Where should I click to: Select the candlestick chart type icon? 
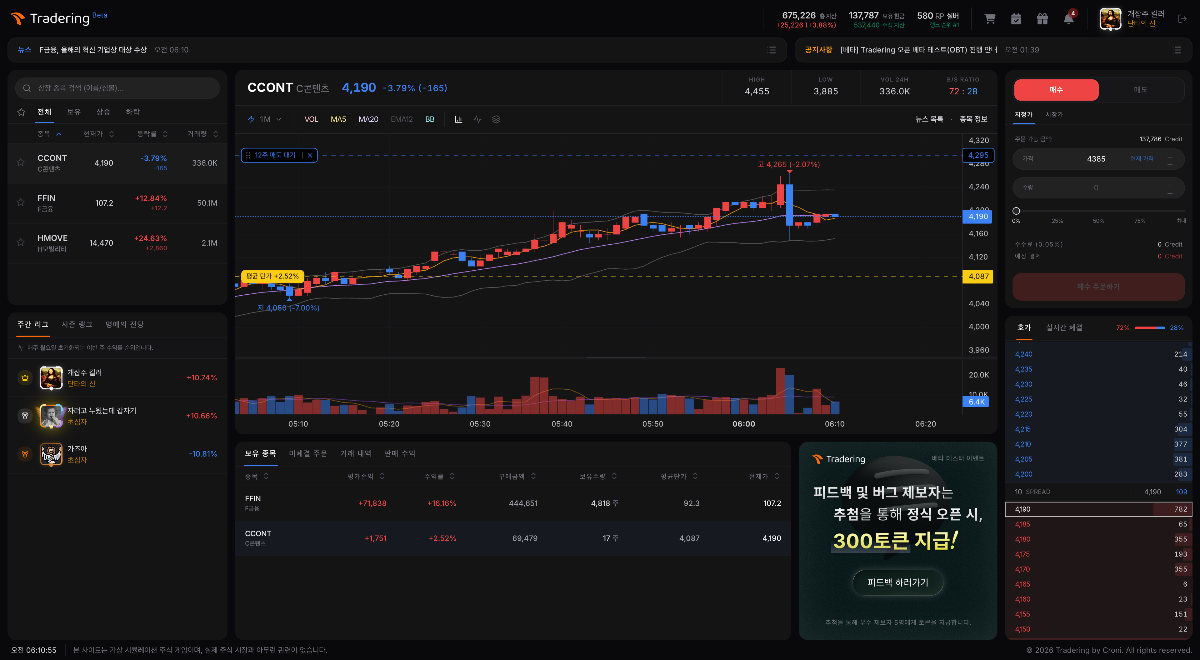458,119
